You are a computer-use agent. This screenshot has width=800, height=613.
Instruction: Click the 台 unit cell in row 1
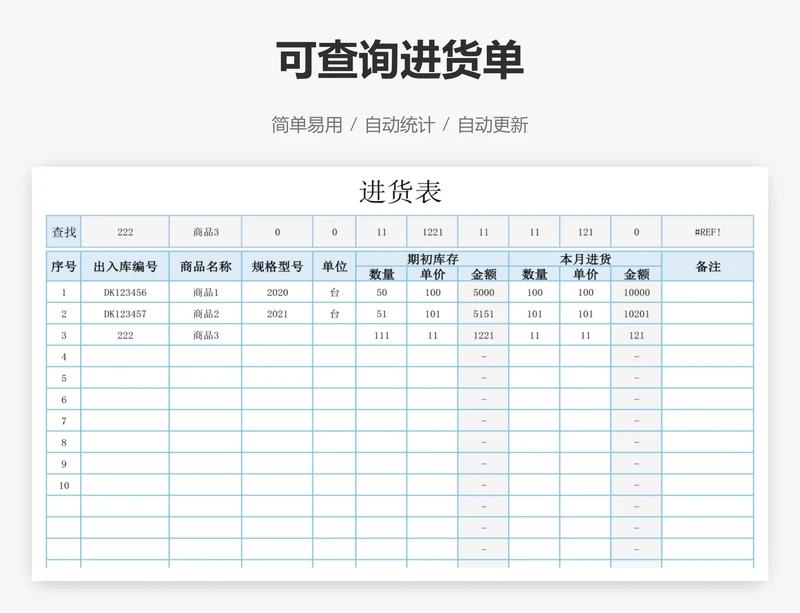[x=334, y=292]
